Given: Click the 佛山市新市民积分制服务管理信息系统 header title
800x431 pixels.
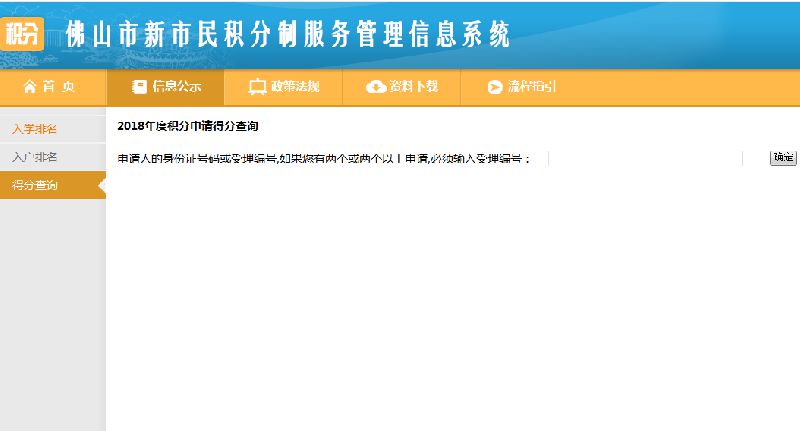Looking at the screenshot, I should coord(287,35).
